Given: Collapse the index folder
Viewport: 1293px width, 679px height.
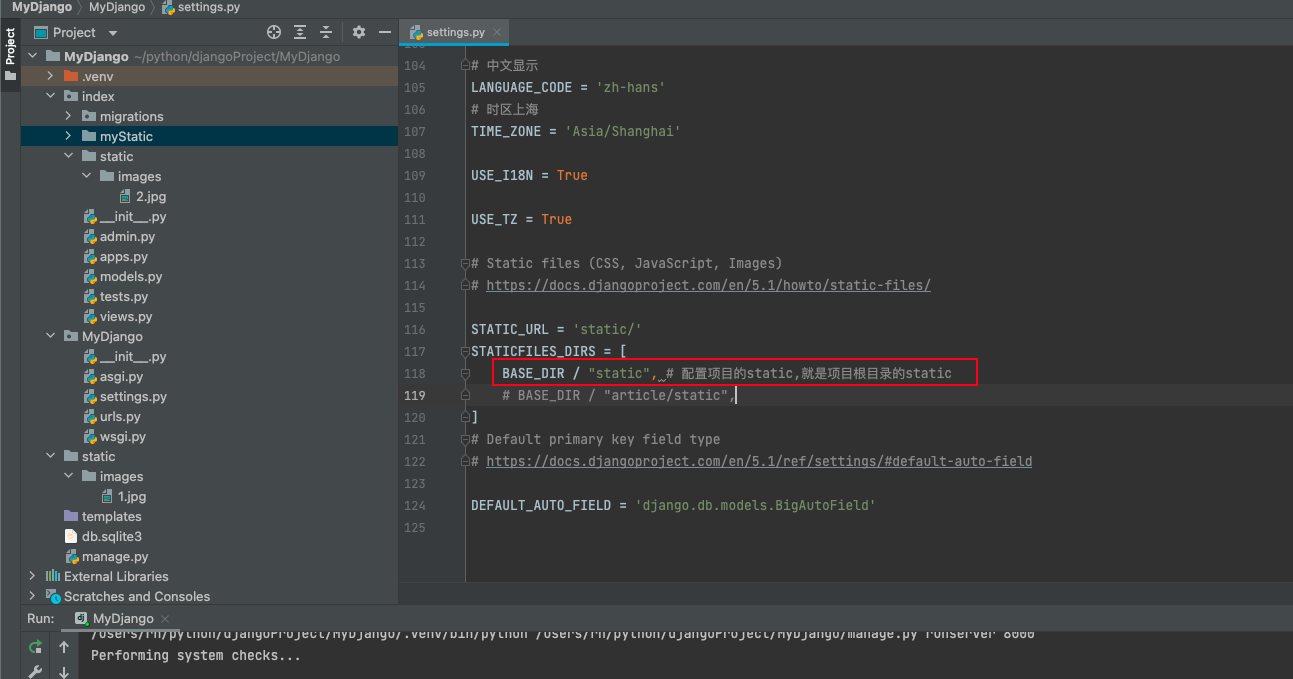Looking at the screenshot, I should pos(51,96).
